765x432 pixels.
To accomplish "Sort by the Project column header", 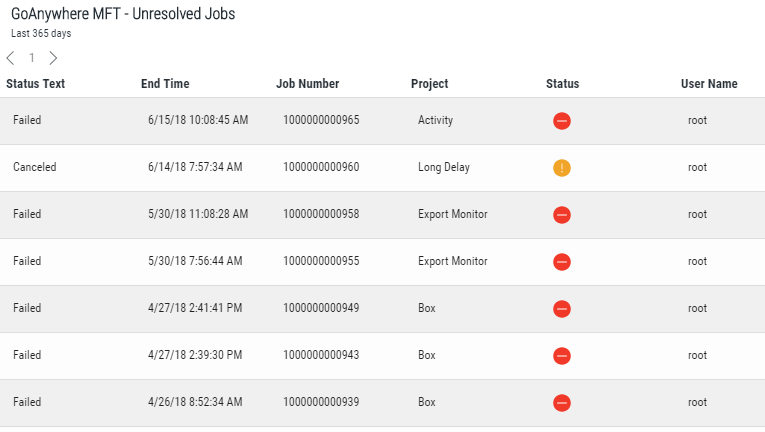I will tap(429, 83).
